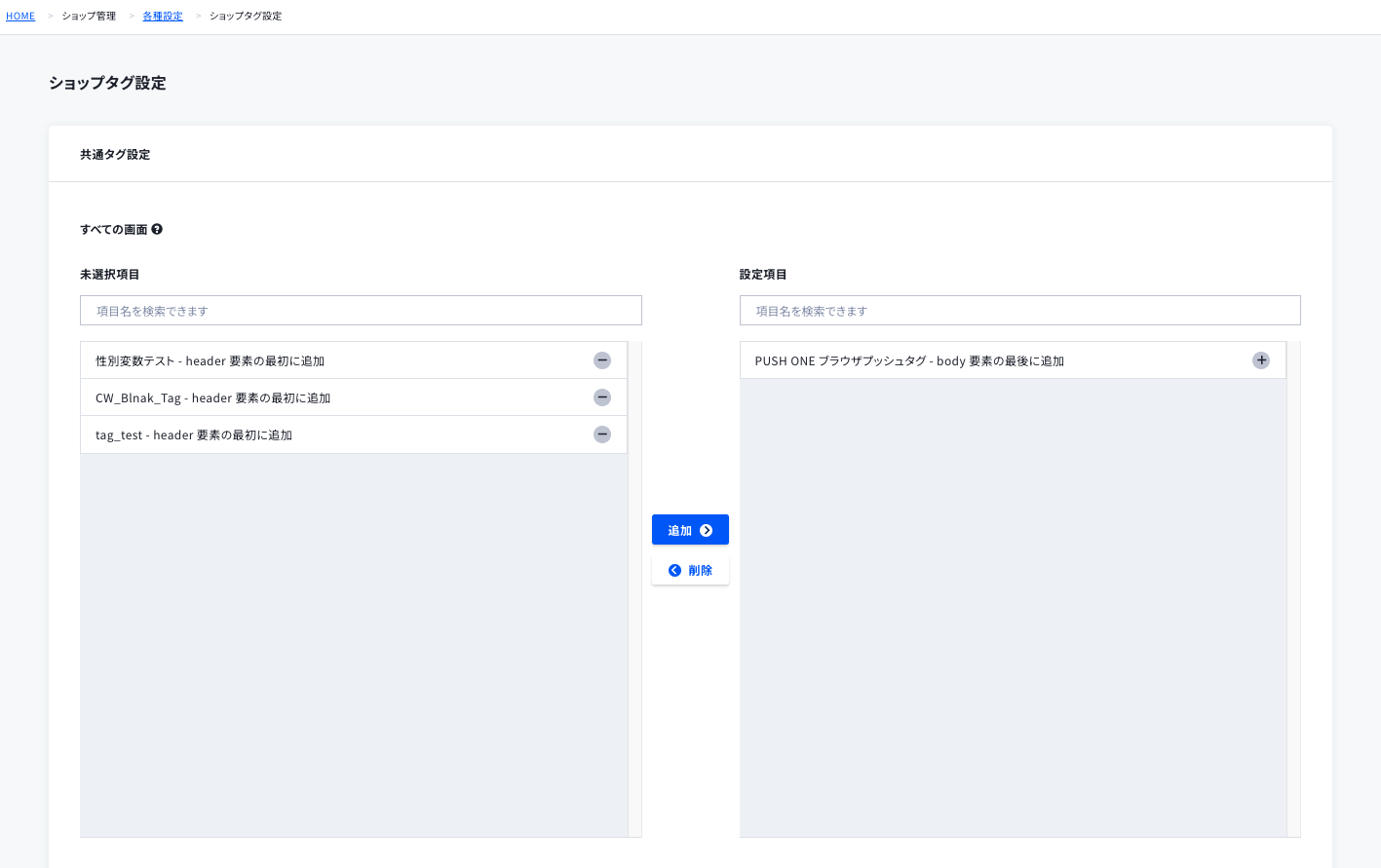Click the right arrow icon inside 追加 button
This screenshot has height=868, width=1381.
click(x=704, y=529)
